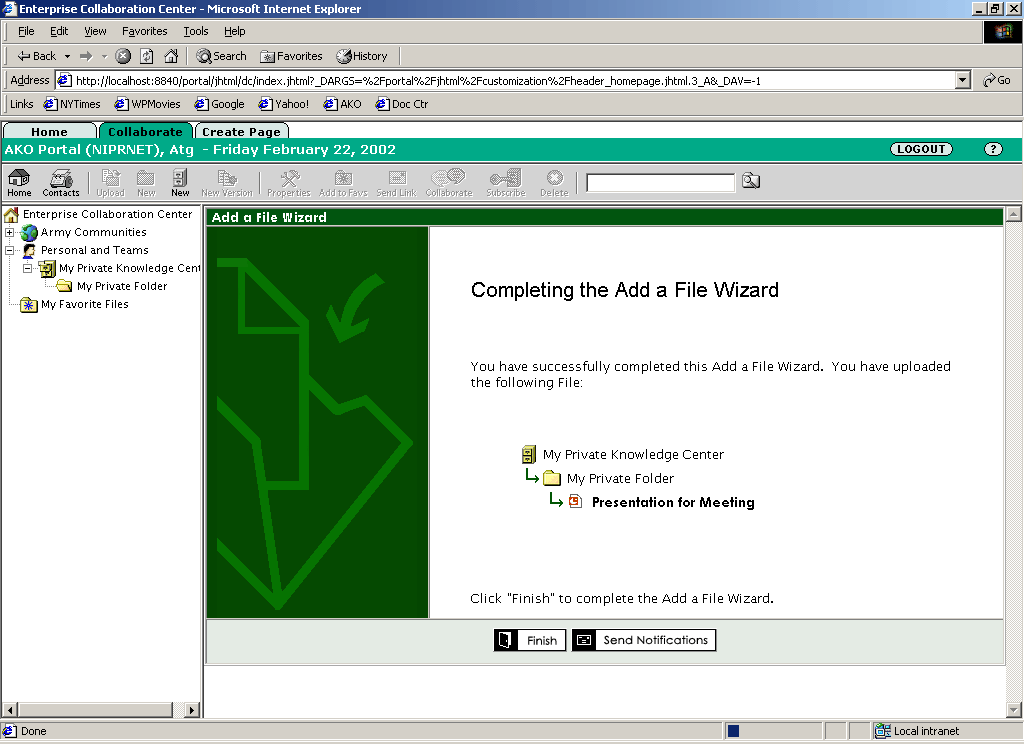
Task: Collapse the Personal and Teams node
Action: (10, 251)
